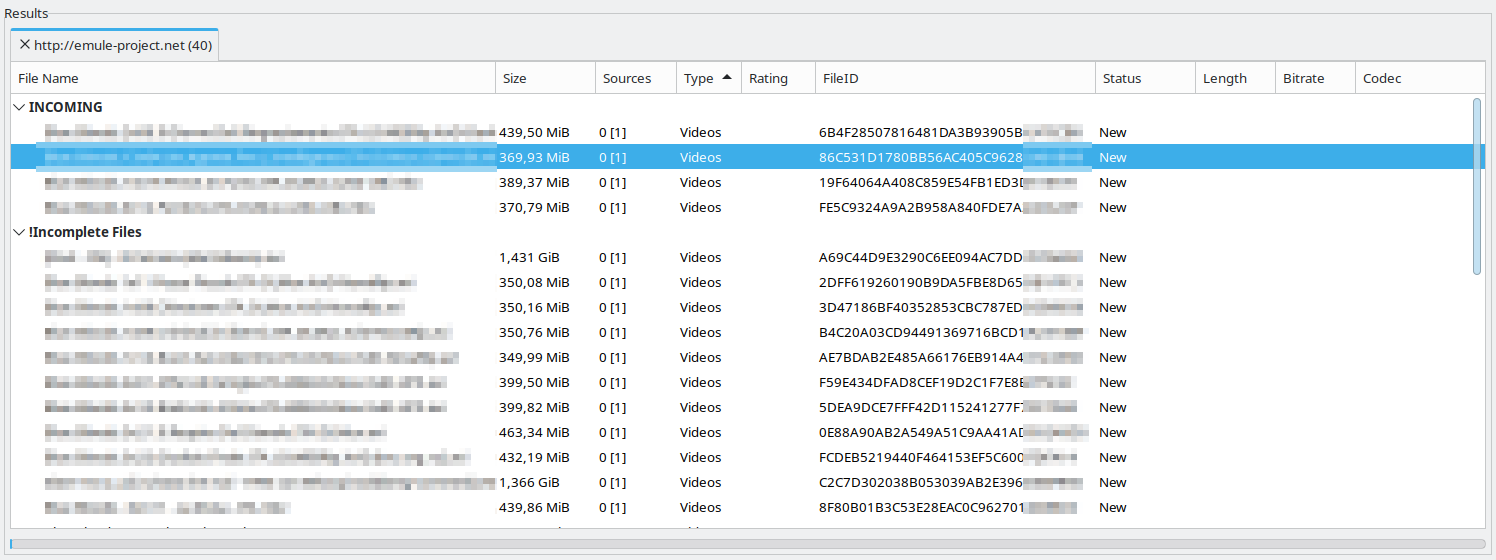Screen dimensions: 1496x560
Task: Click New status in 439,50 MiB row
Action: (x=1113, y=132)
